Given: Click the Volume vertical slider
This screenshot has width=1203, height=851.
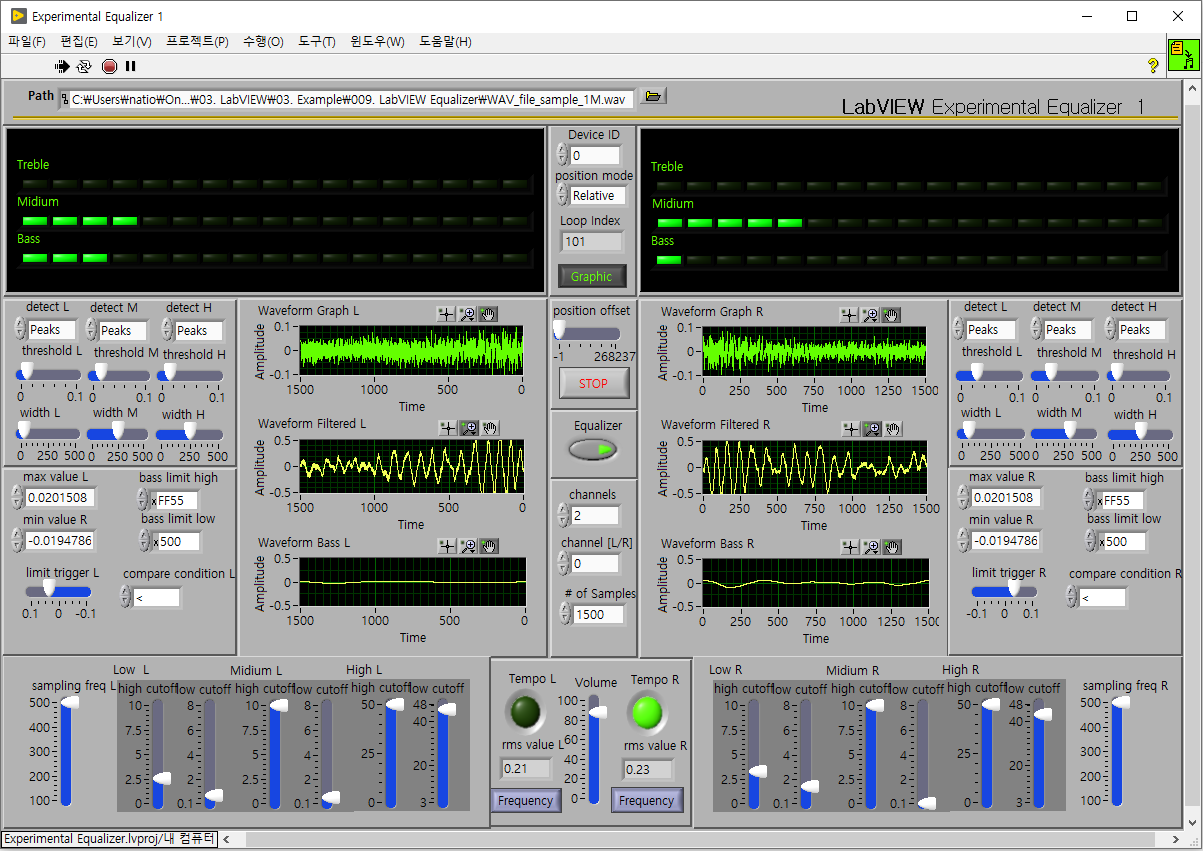Looking at the screenshot, I should [595, 750].
